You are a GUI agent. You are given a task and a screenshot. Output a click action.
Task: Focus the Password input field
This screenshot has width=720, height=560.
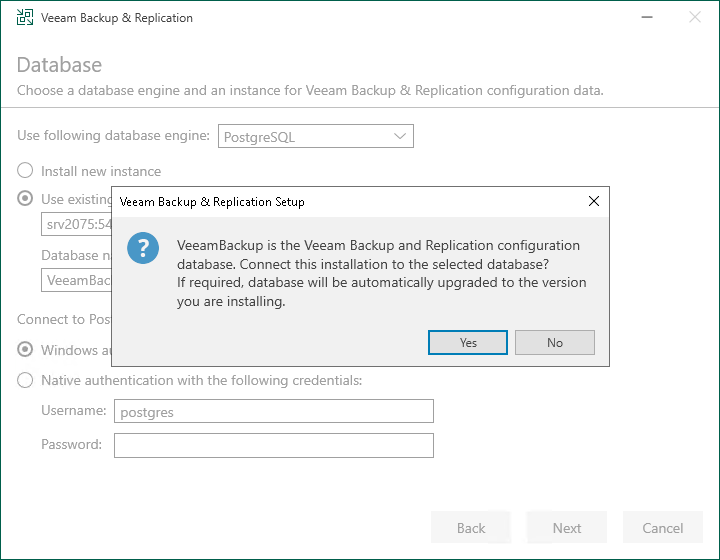tap(274, 446)
